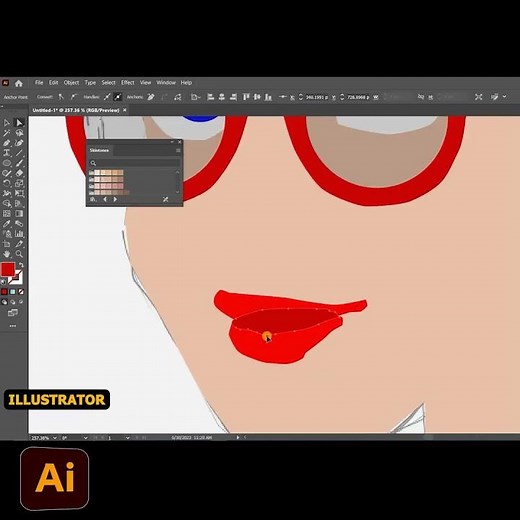Open the Type menu

pos(90,83)
